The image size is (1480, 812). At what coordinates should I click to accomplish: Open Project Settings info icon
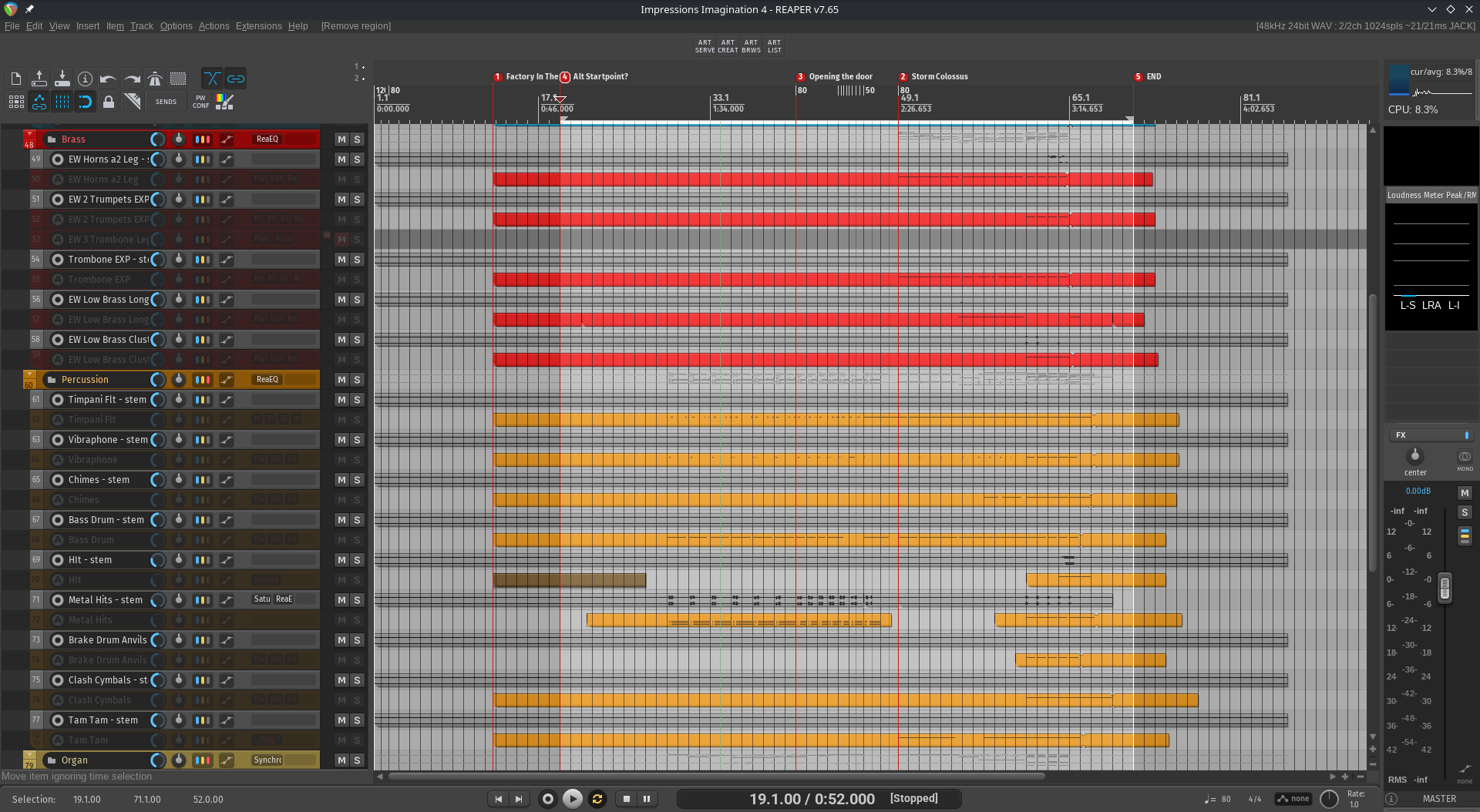tap(85, 79)
